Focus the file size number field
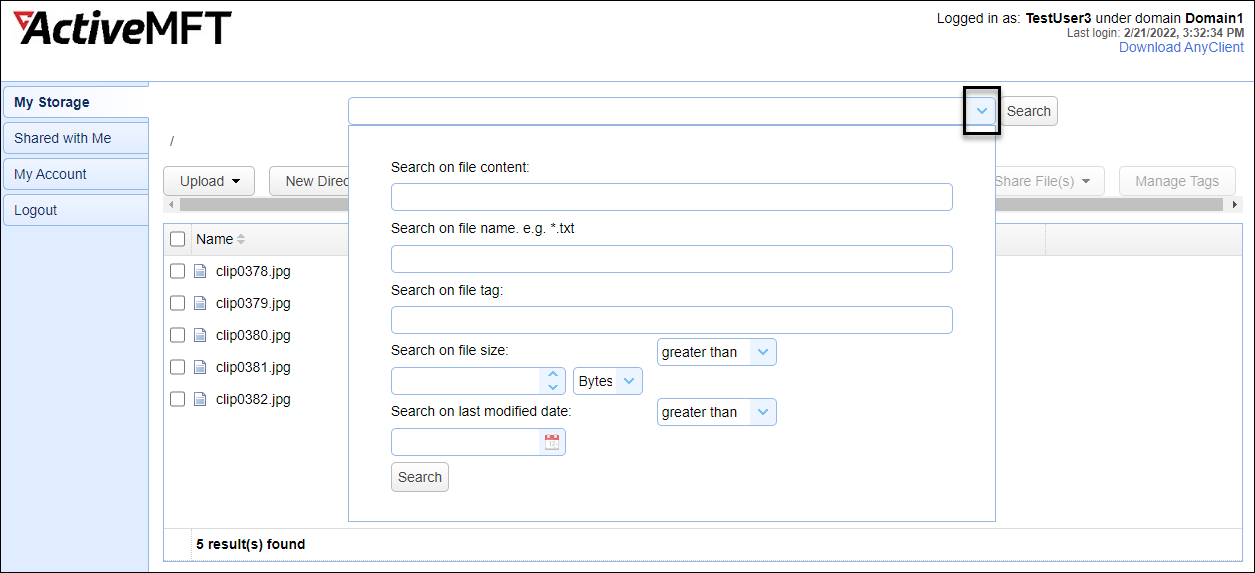This screenshot has width=1255, height=573. 466,381
